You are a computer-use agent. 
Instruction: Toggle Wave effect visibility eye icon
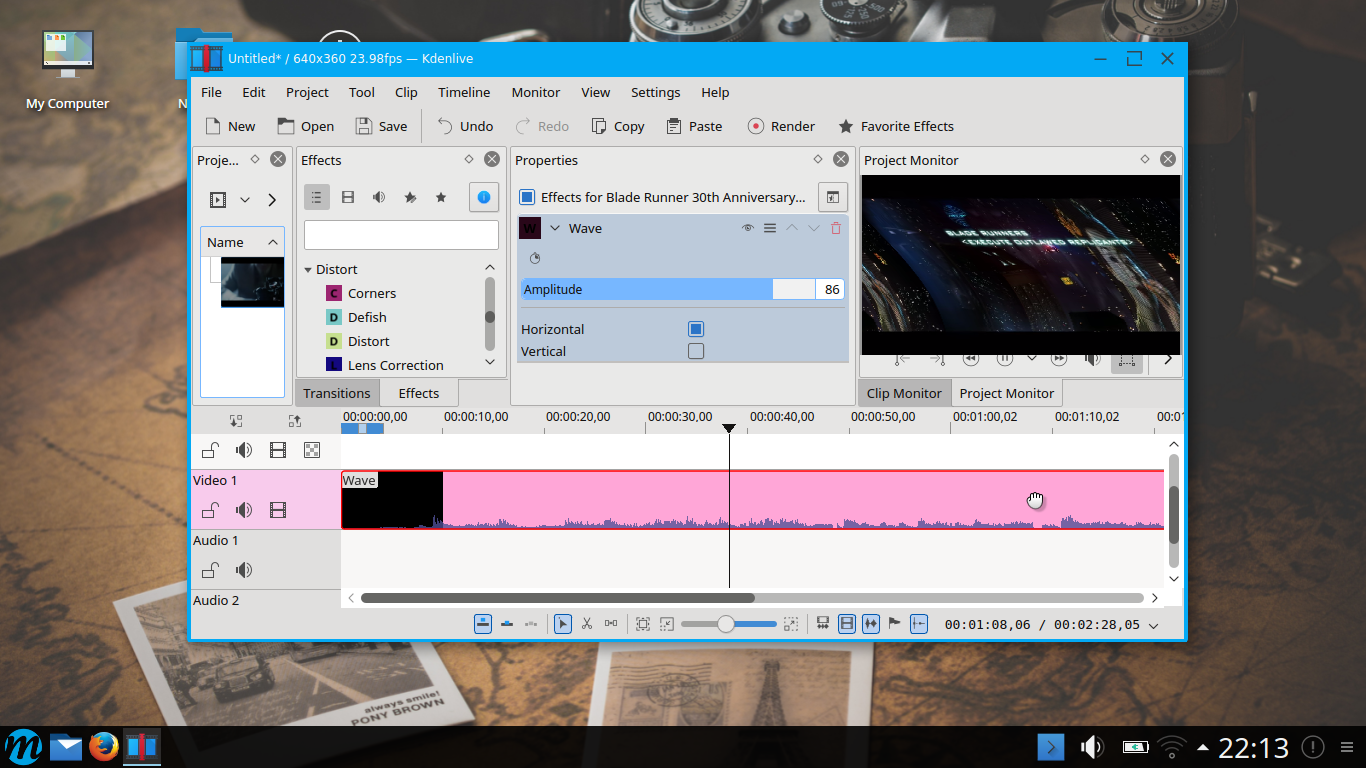[x=748, y=228]
